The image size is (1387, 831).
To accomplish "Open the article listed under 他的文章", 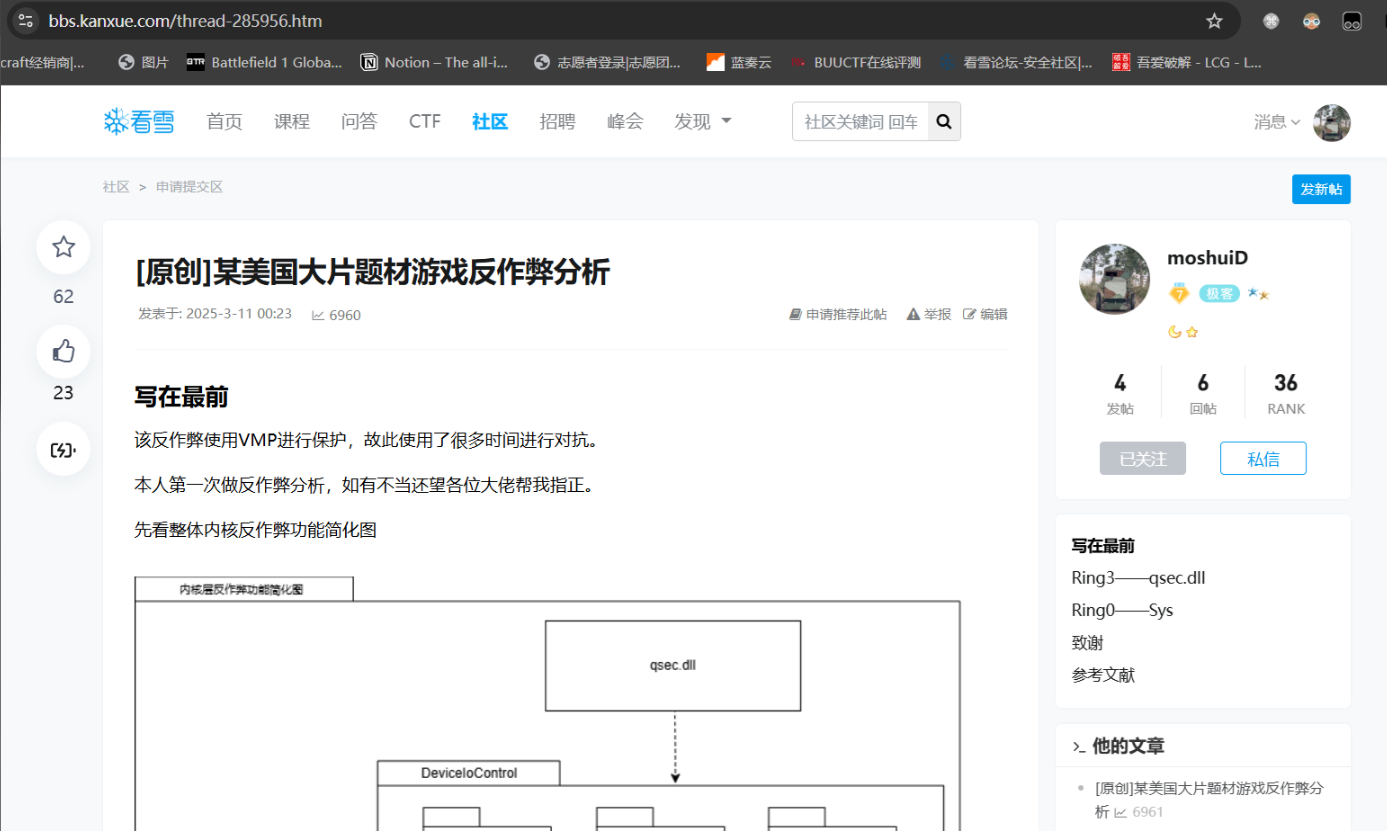I will [x=1209, y=799].
